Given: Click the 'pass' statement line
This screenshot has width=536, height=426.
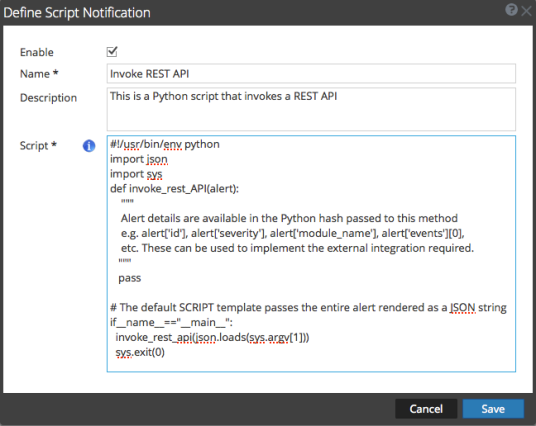Looking at the screenshot, I should 130,278.
